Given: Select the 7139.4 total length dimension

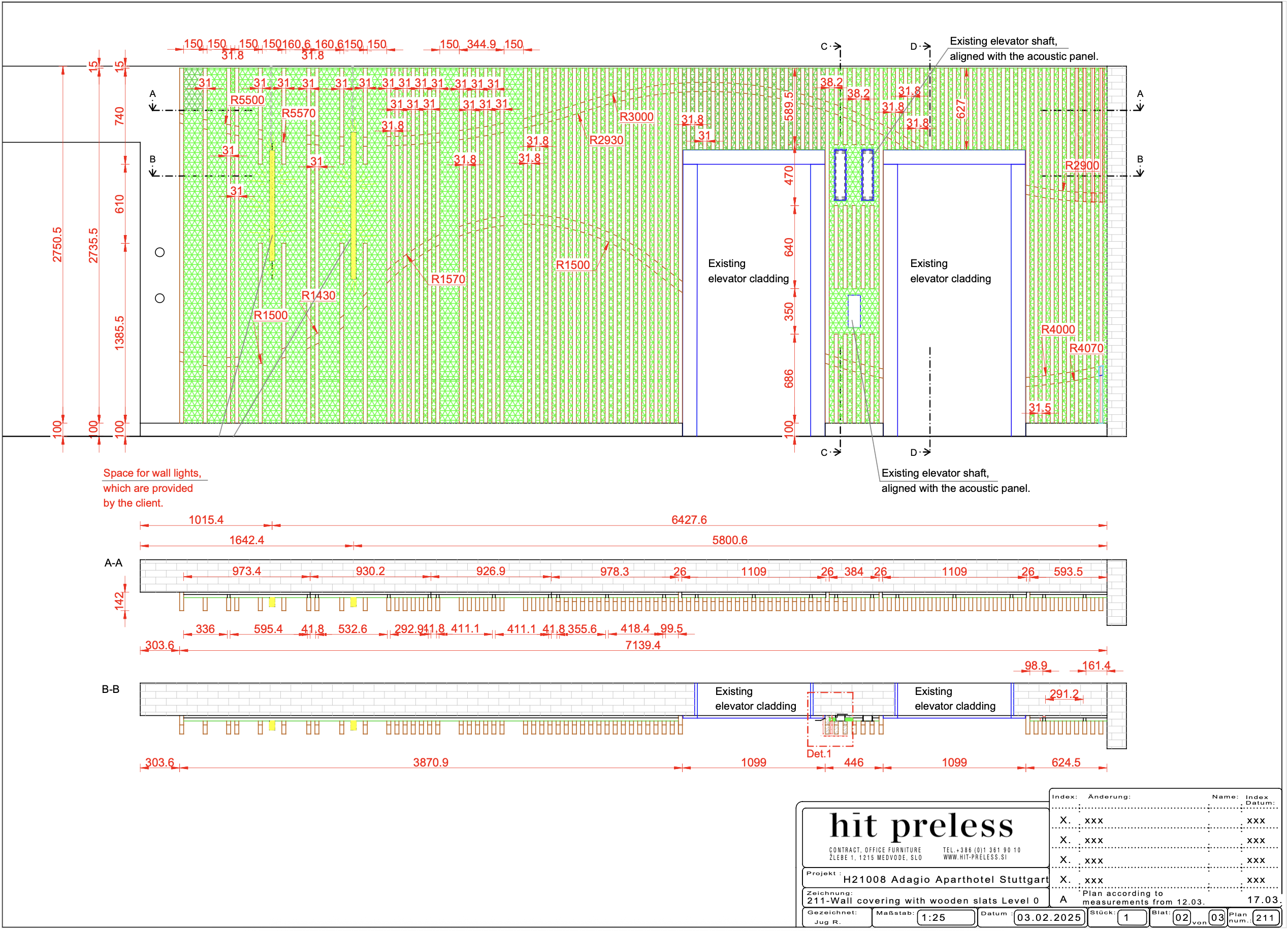Looking at the screenshot, I should pos(642,645).
